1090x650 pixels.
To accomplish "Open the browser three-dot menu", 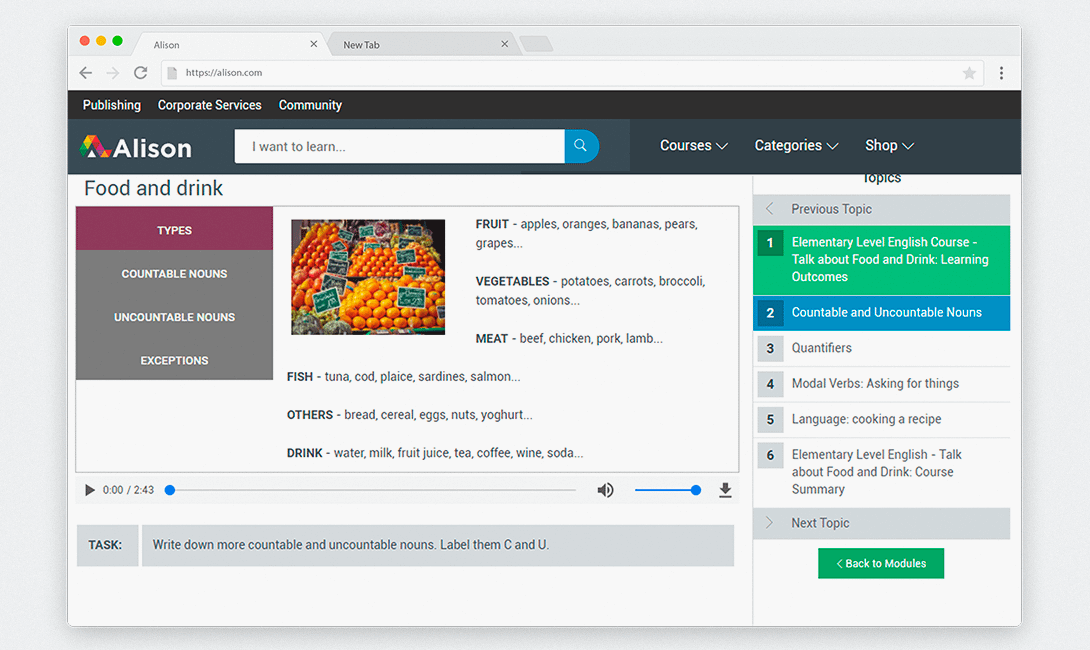I will 1001,73.
